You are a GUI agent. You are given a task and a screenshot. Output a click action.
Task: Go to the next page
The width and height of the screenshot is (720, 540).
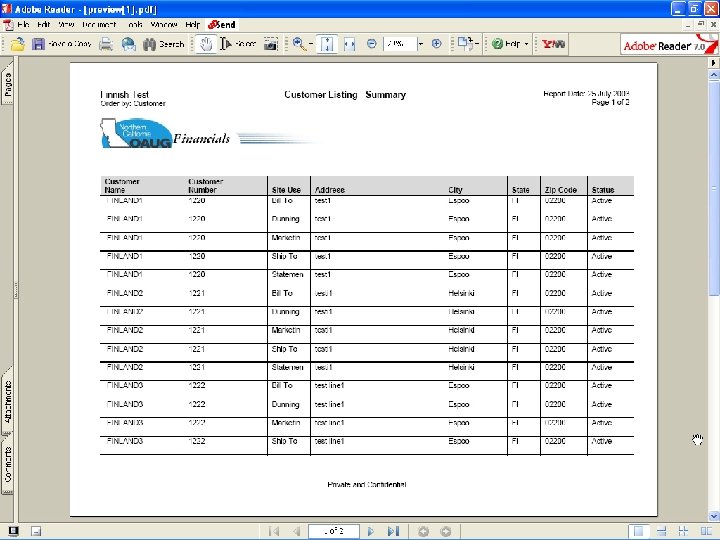tap(371, 531)
